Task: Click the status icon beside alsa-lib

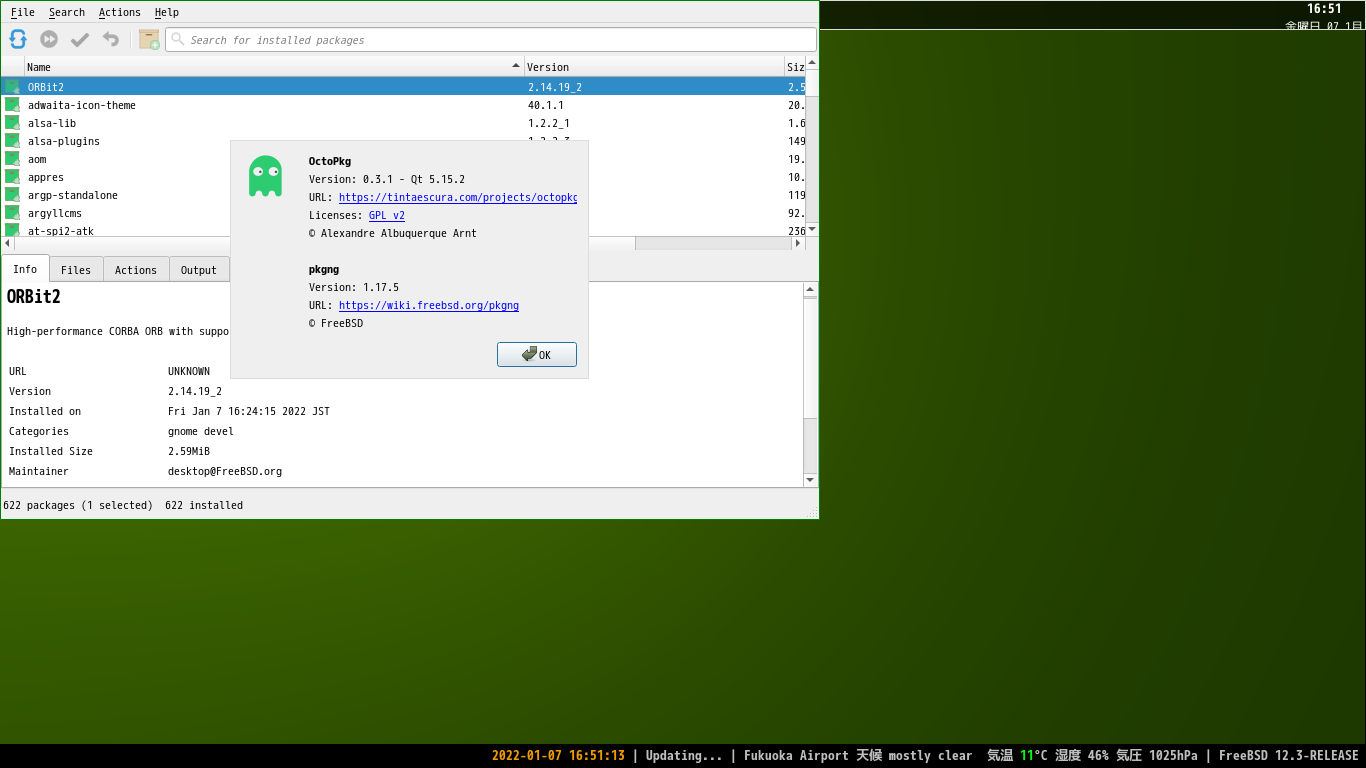Action: [x=12, y=123]
